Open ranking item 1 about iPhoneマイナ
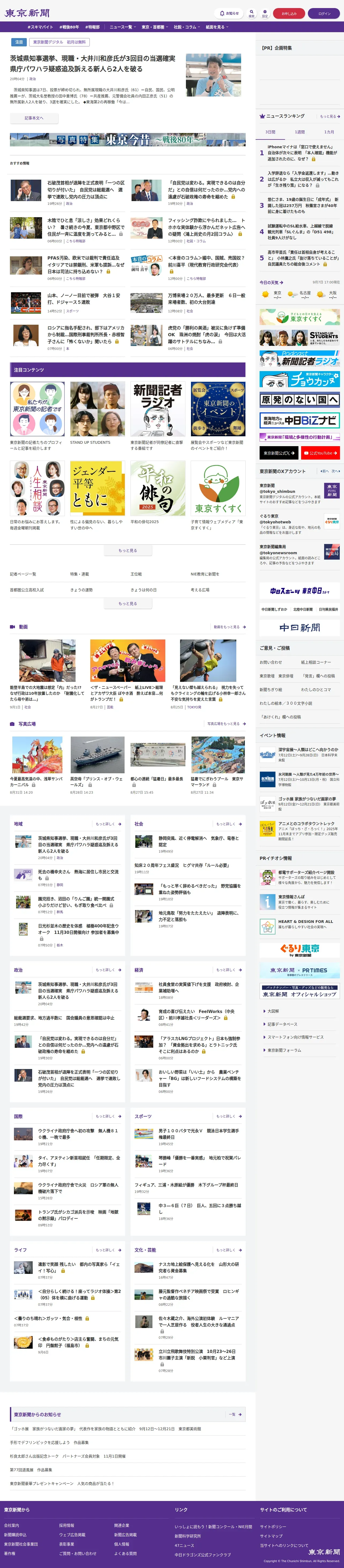 pos(303,153)
